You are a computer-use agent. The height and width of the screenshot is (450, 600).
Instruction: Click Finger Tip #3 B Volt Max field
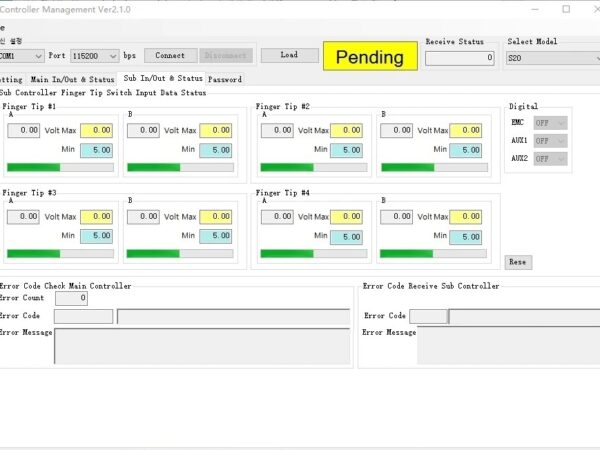pos(216,217)
